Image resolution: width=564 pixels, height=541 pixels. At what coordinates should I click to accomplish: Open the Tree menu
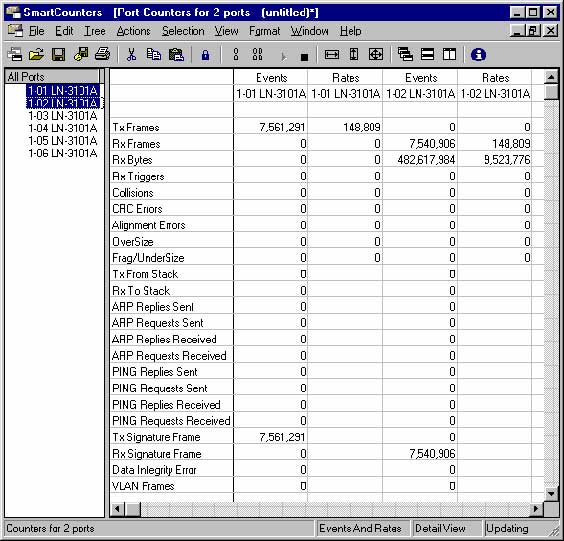95,31
